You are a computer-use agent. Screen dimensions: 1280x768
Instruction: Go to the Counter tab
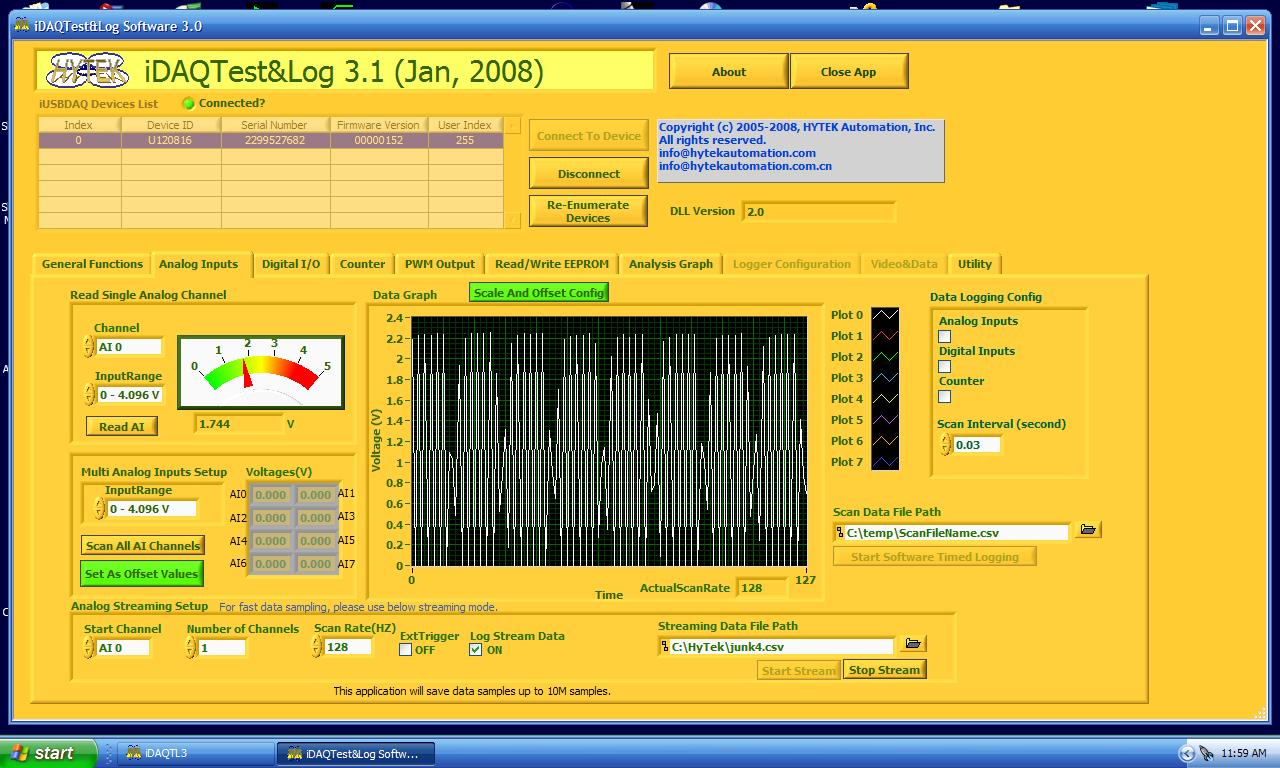(362, 264)
